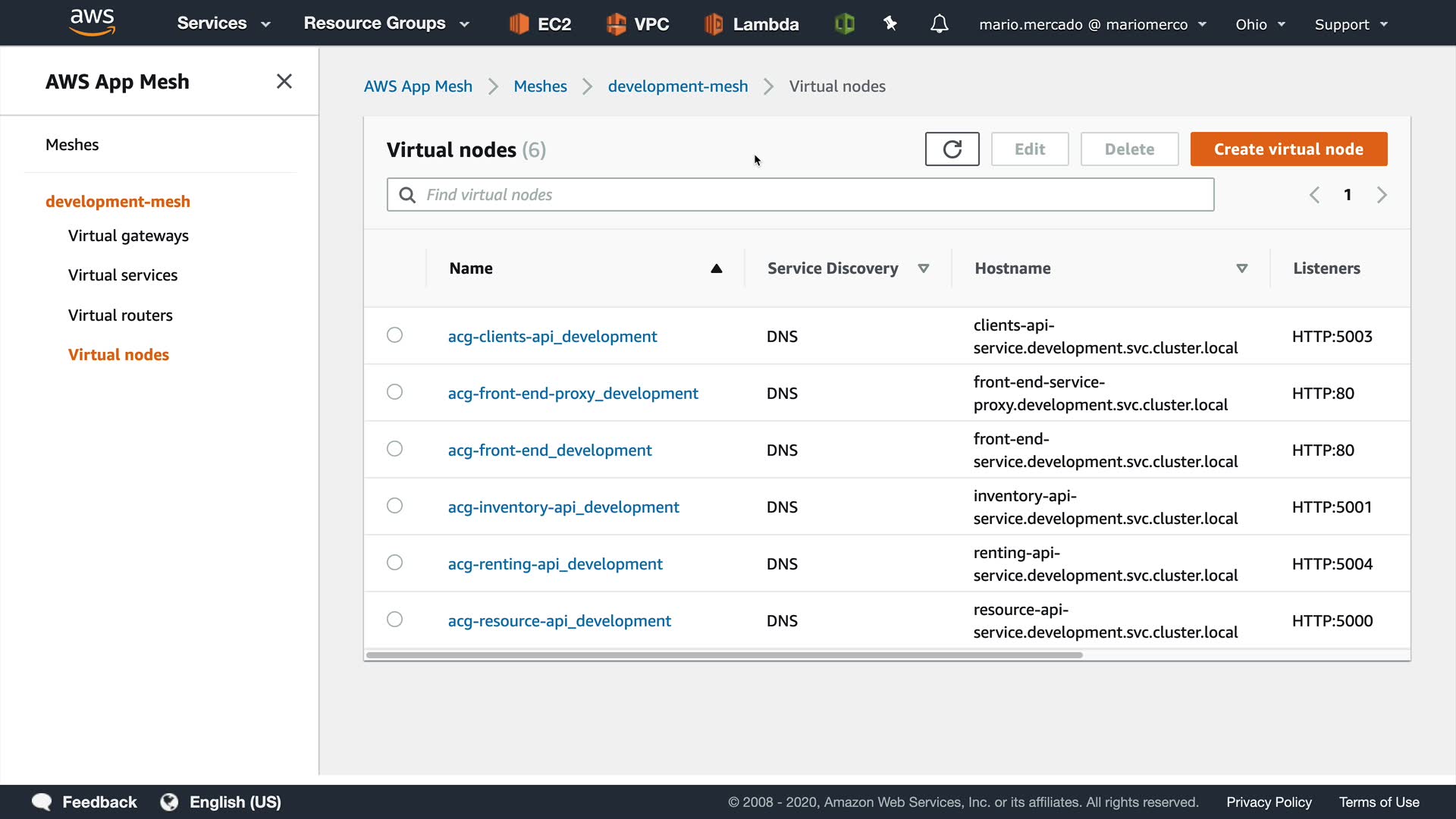
Task: Open the acg-inventory-api_development node link
Action: pos(563,507)
